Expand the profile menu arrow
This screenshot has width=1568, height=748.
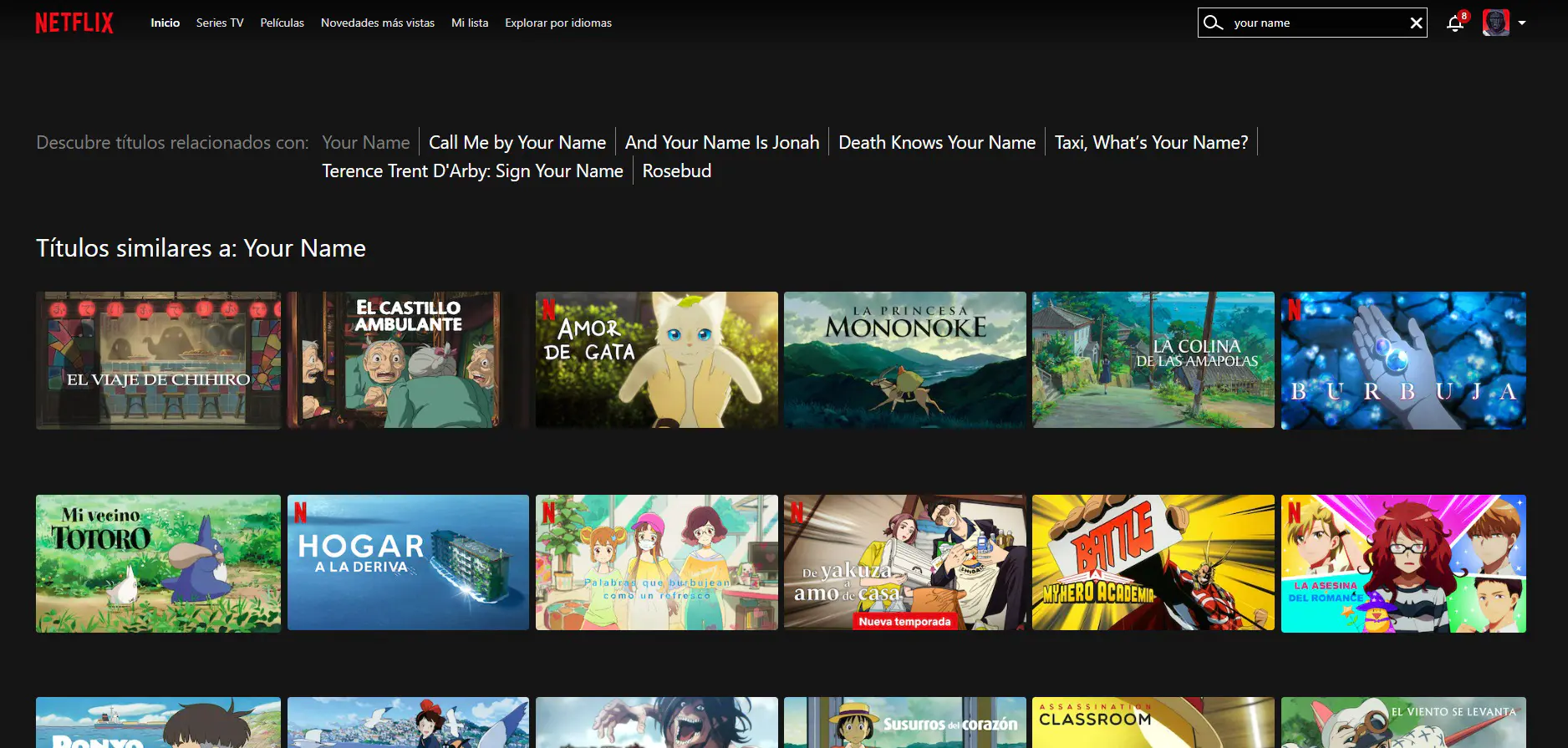(x=1522, y=23)
